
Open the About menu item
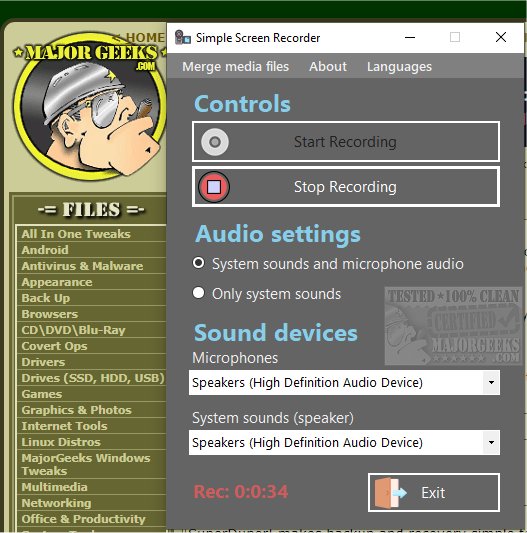(328, 67)
